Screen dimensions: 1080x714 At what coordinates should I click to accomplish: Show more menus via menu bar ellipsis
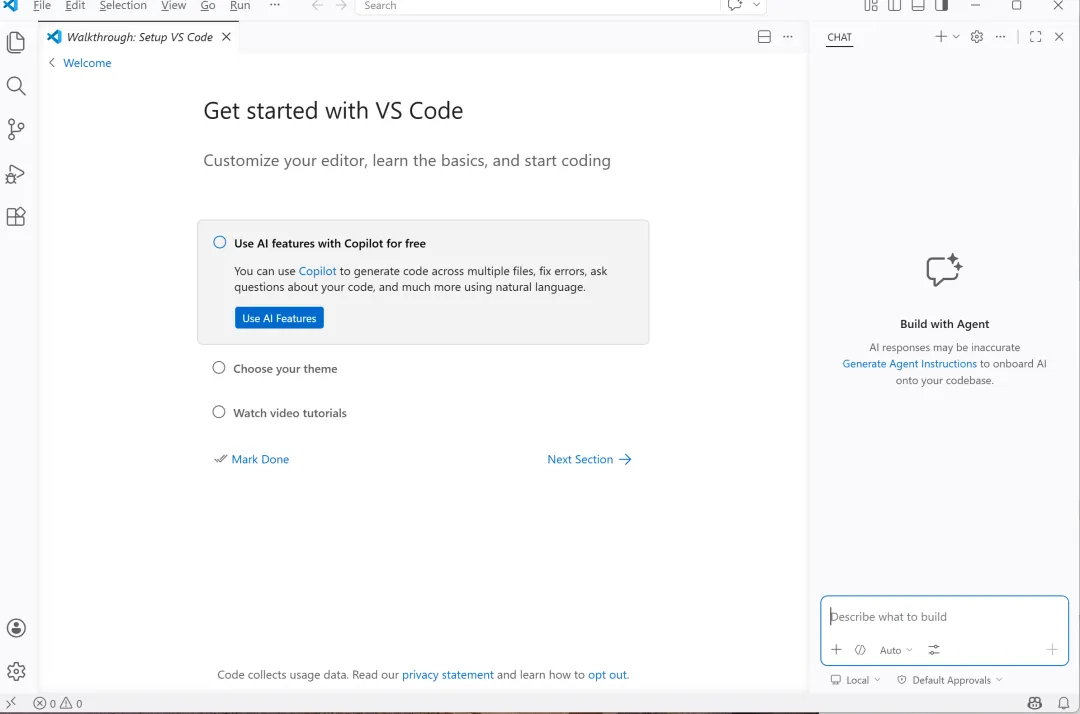point(275,6)
